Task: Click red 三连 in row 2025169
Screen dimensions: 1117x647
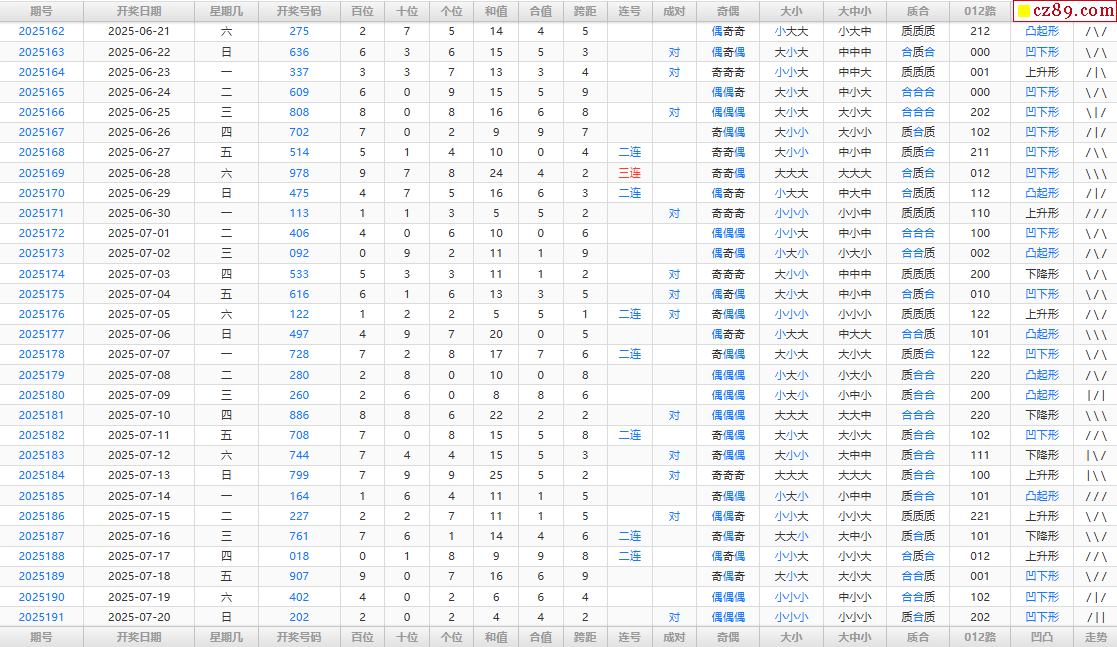Action: (x=630, y=173)
